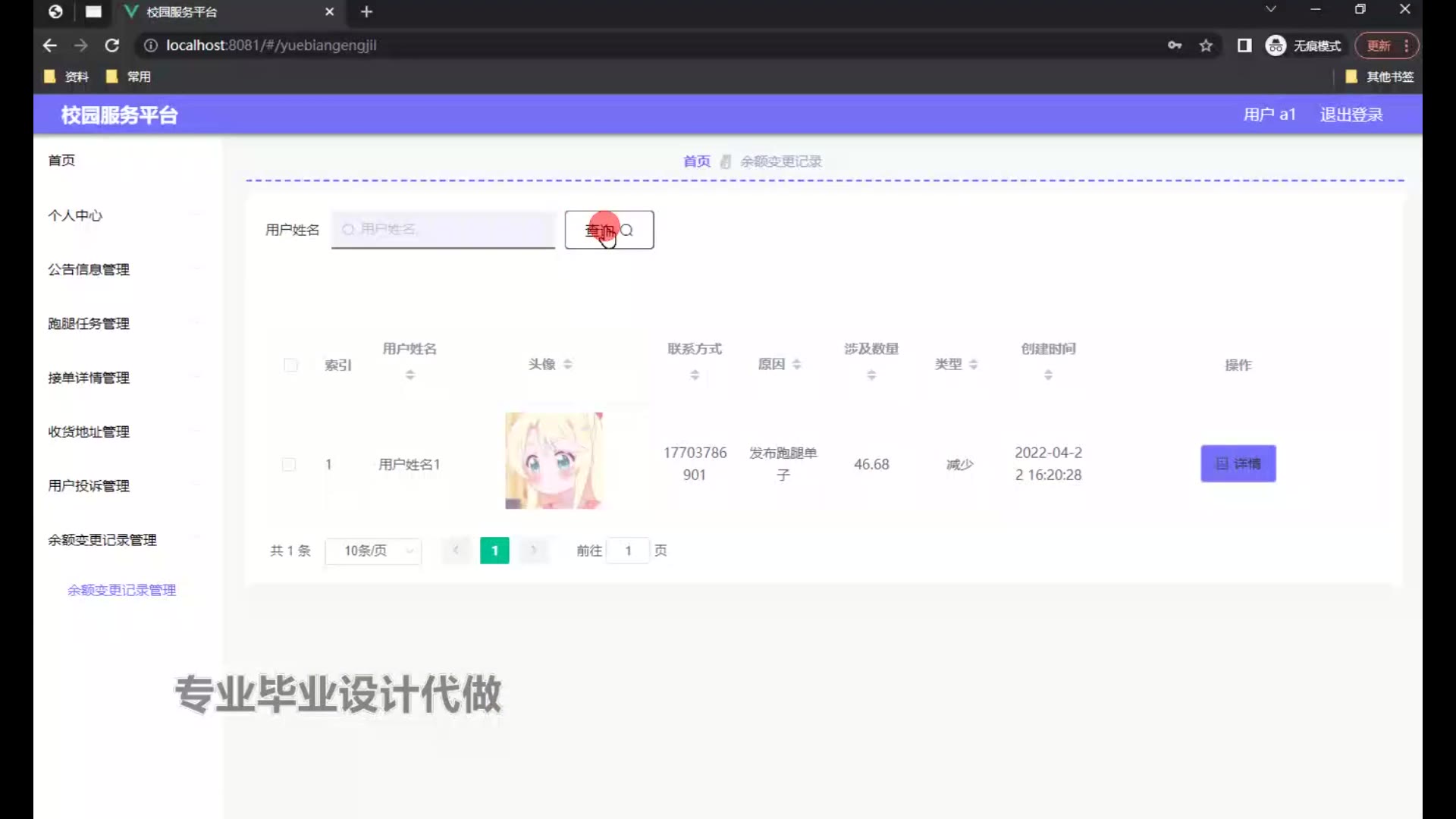The width and height of the screenshot is (1456, 819).
Task: Bookmark this page with the star icon
Action: 1206,45
